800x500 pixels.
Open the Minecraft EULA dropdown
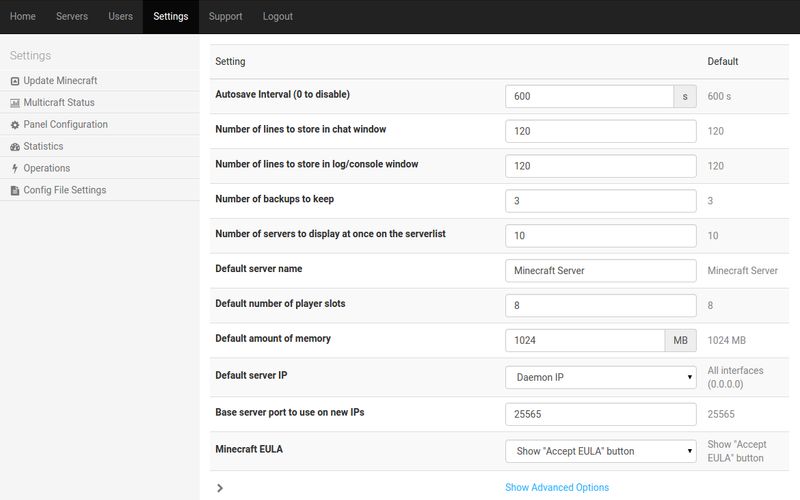click(600, 451)
